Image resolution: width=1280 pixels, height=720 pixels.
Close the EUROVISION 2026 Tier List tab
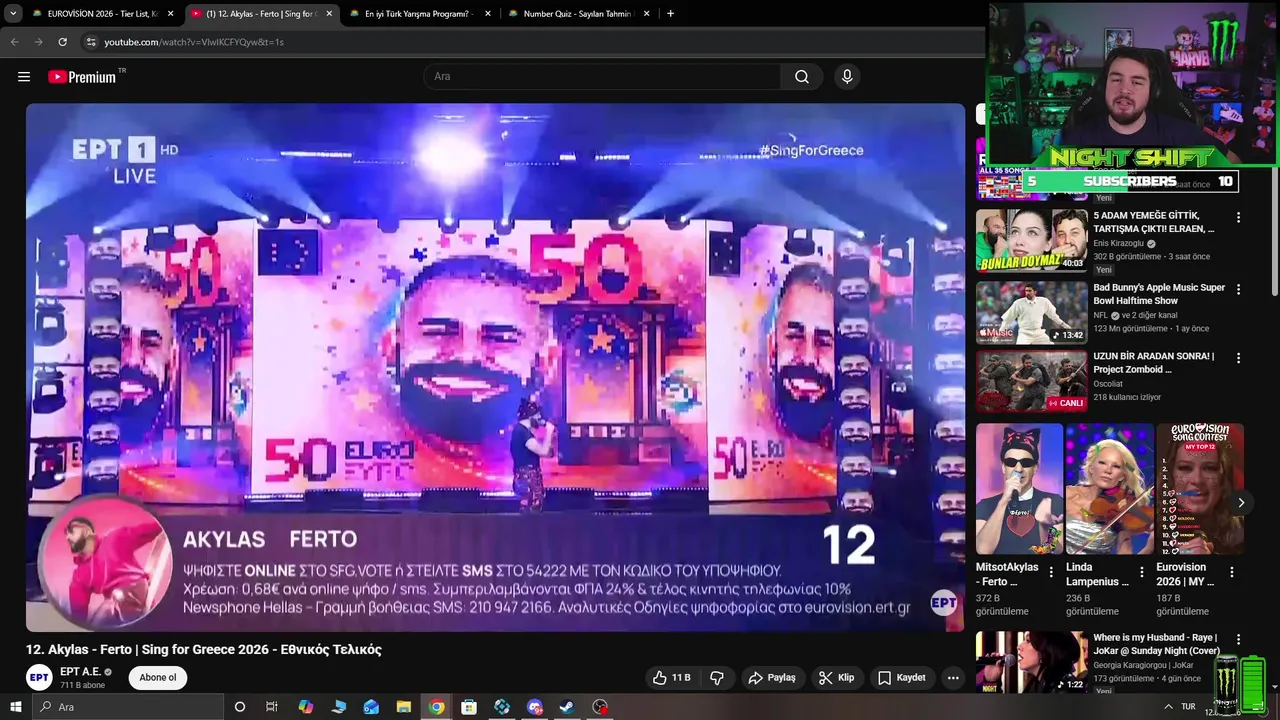point(170,14)
